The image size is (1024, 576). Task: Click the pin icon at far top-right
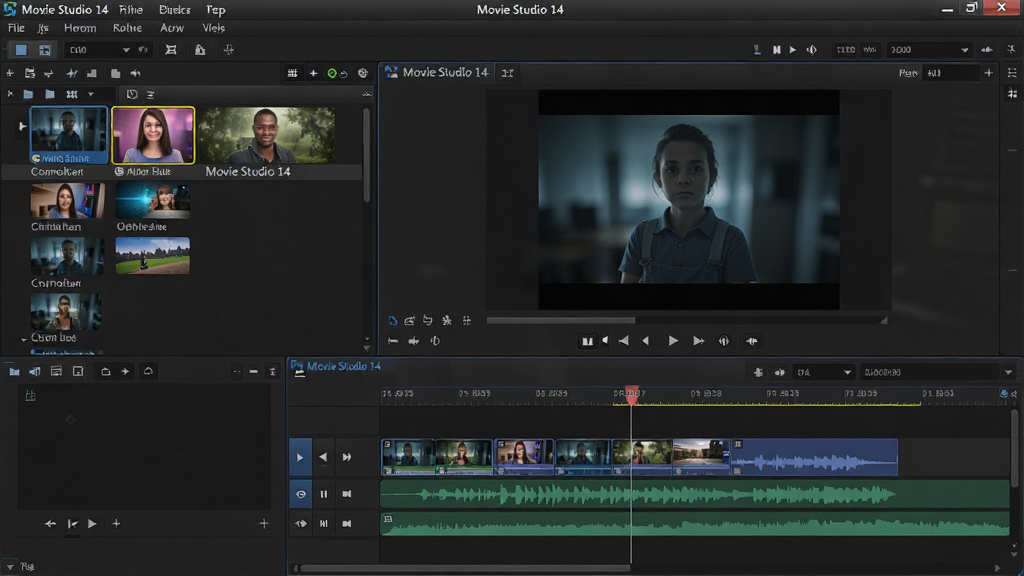[1012, 50]
